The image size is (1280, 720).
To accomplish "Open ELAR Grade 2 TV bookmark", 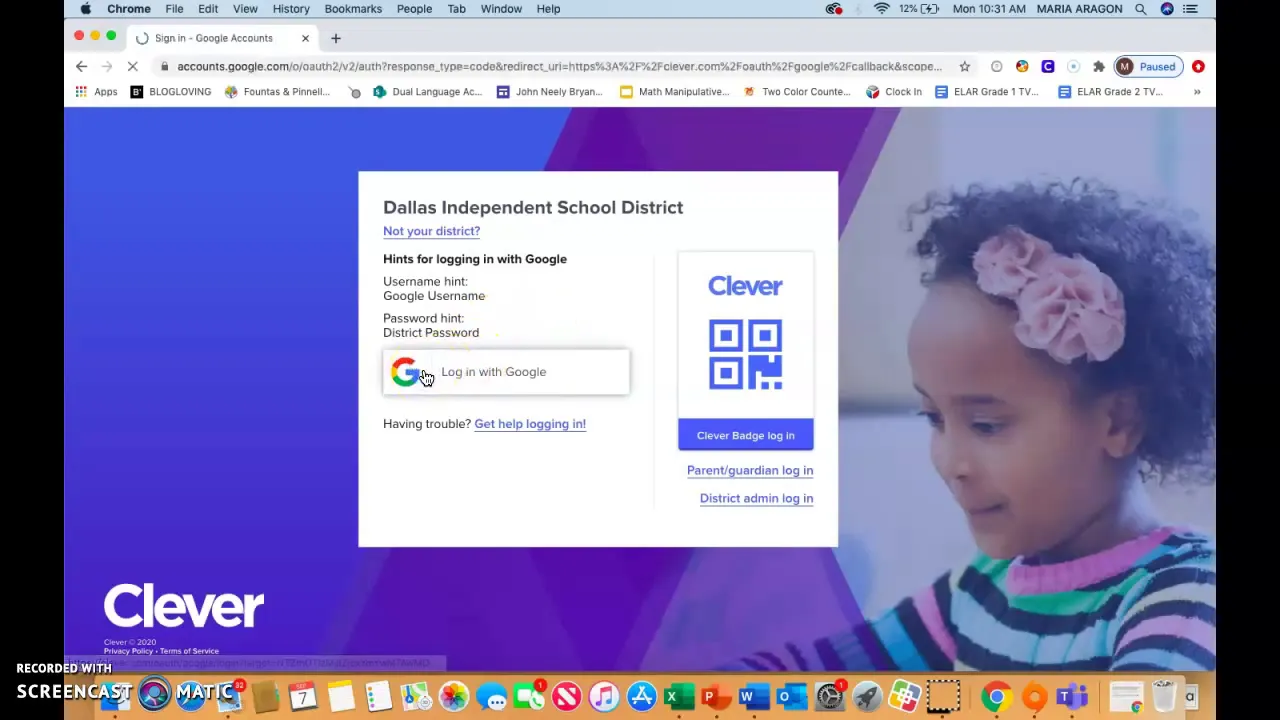I will click(x=1111, y=91).
